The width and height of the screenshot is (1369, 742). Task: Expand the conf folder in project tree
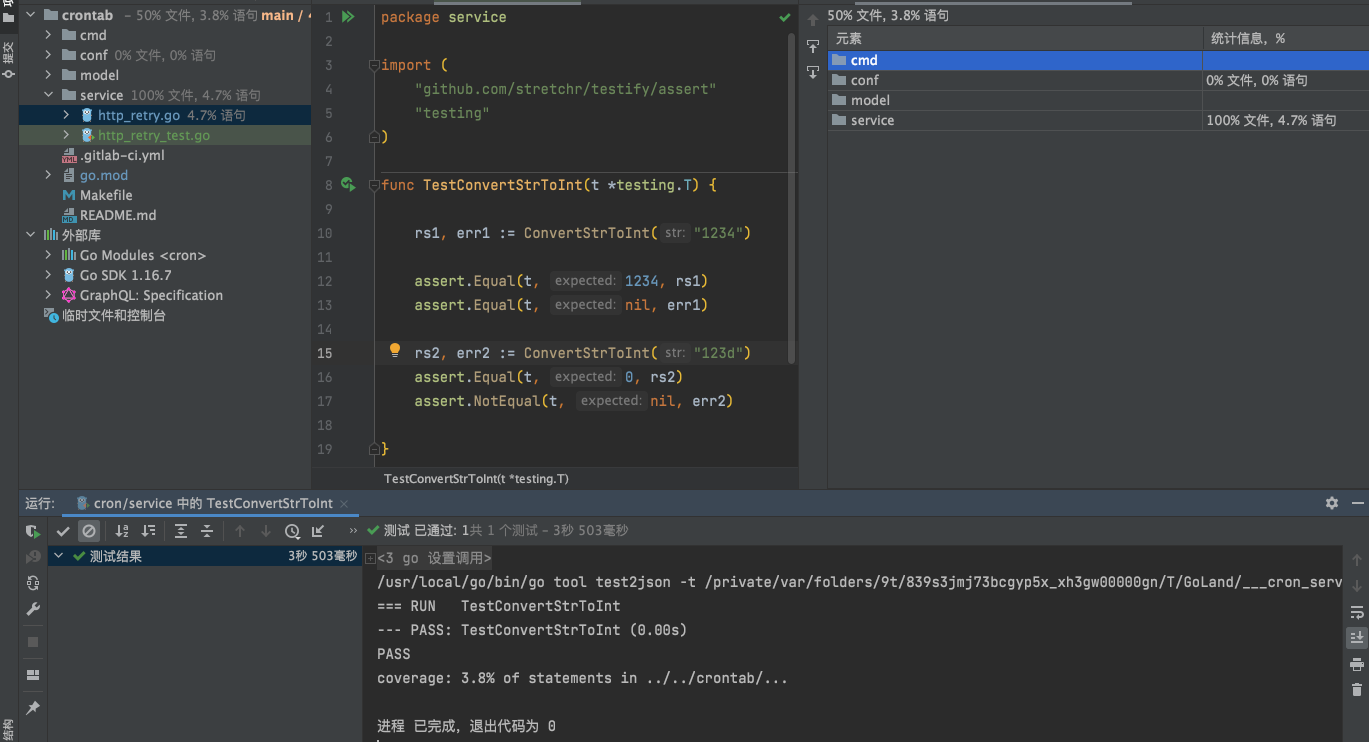[x=48, y=55]
